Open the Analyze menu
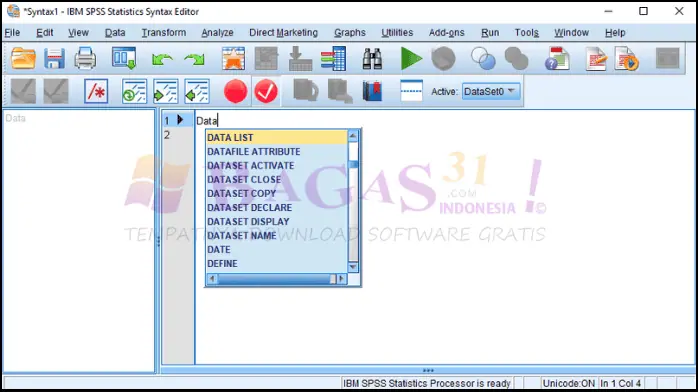Viewport: 698px width, 392px height. (x=217, y=32)
